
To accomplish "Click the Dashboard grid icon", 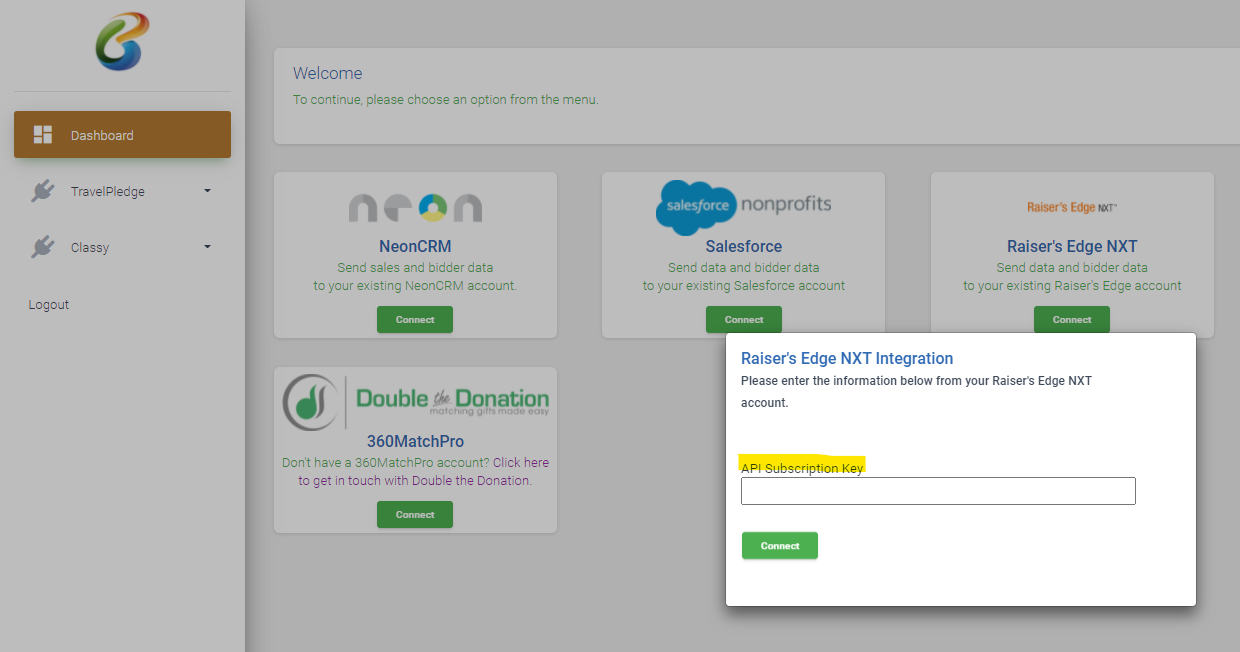I will (43, 135).
